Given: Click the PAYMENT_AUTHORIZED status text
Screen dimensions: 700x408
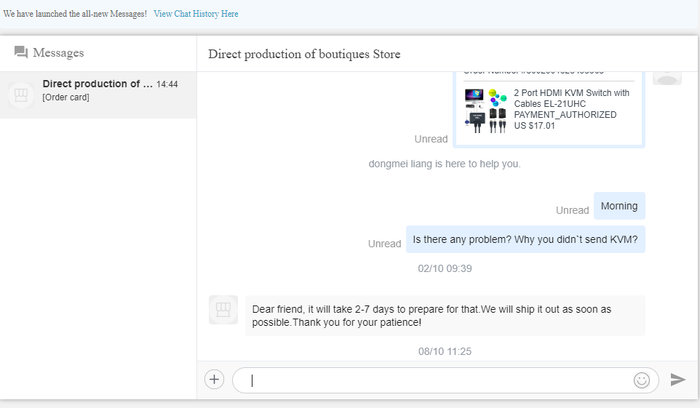Looking at the screenshot, I should (564, 115).
